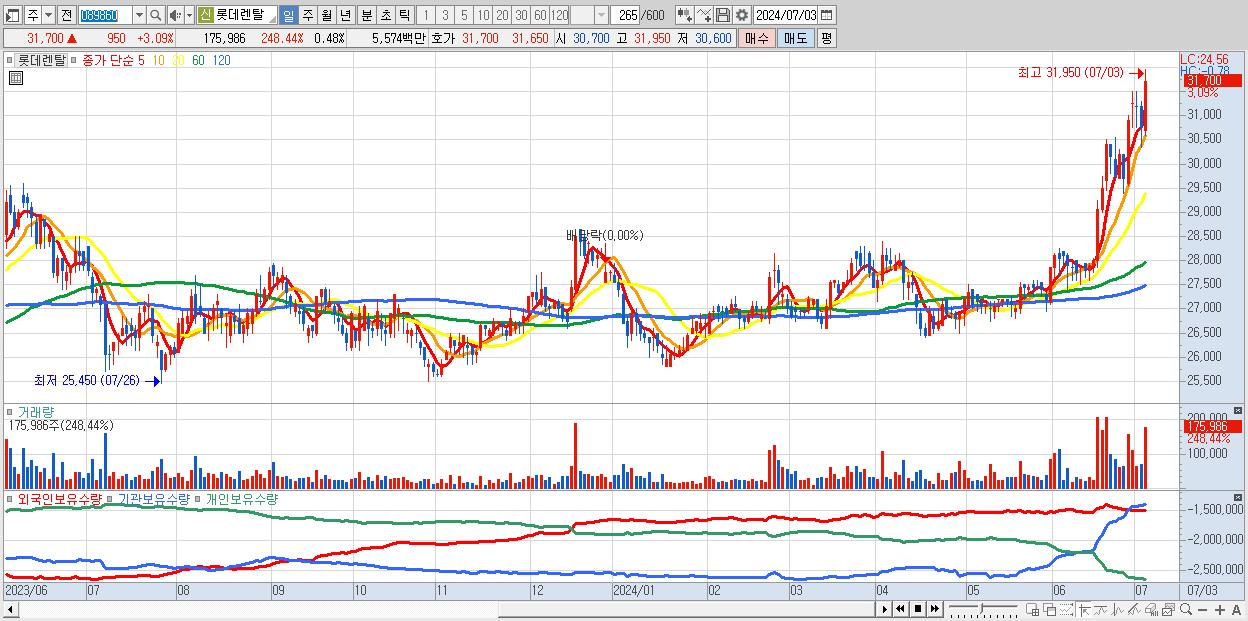The image size is (1248, 621).
Task: Click the fast-forward replay button
Action: [x=935, y=609]
